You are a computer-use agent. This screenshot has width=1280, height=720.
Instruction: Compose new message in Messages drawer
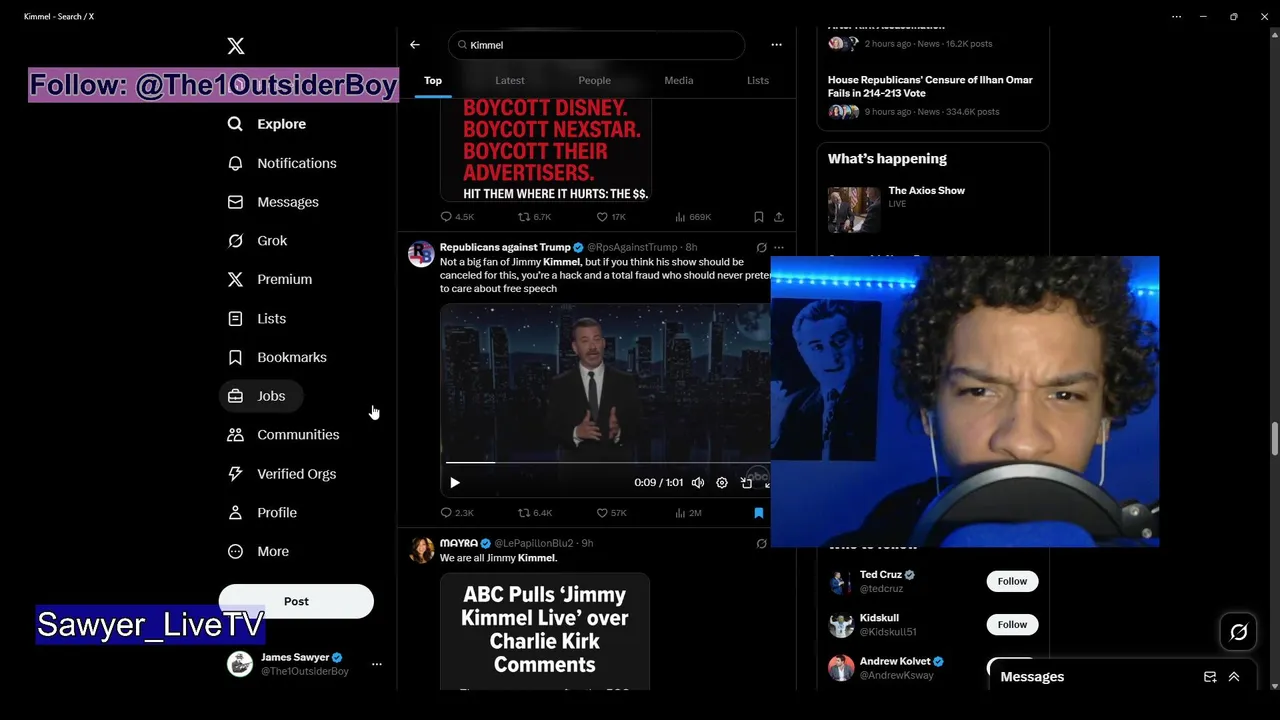pos(1210,677)
